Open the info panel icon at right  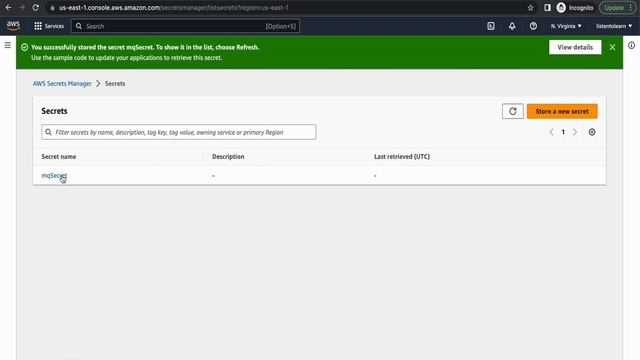tap(631, 45)
